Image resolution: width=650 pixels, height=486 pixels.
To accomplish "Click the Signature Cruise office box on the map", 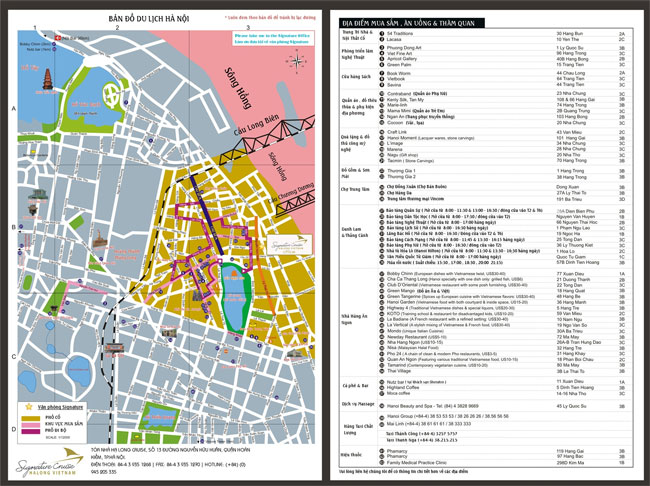I will coord(289,245).
